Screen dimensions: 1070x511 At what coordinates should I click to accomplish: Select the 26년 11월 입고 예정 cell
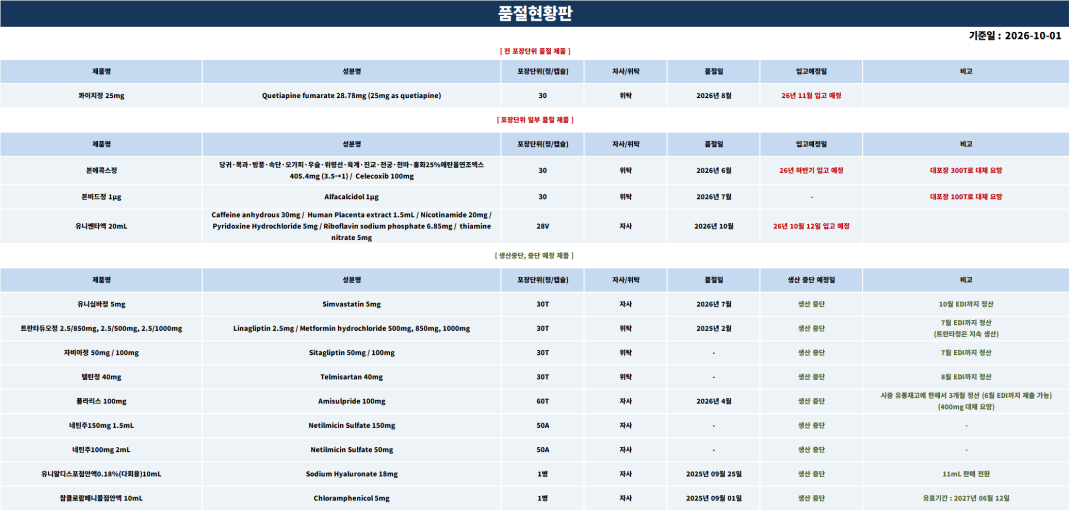(x=811, y=96)
